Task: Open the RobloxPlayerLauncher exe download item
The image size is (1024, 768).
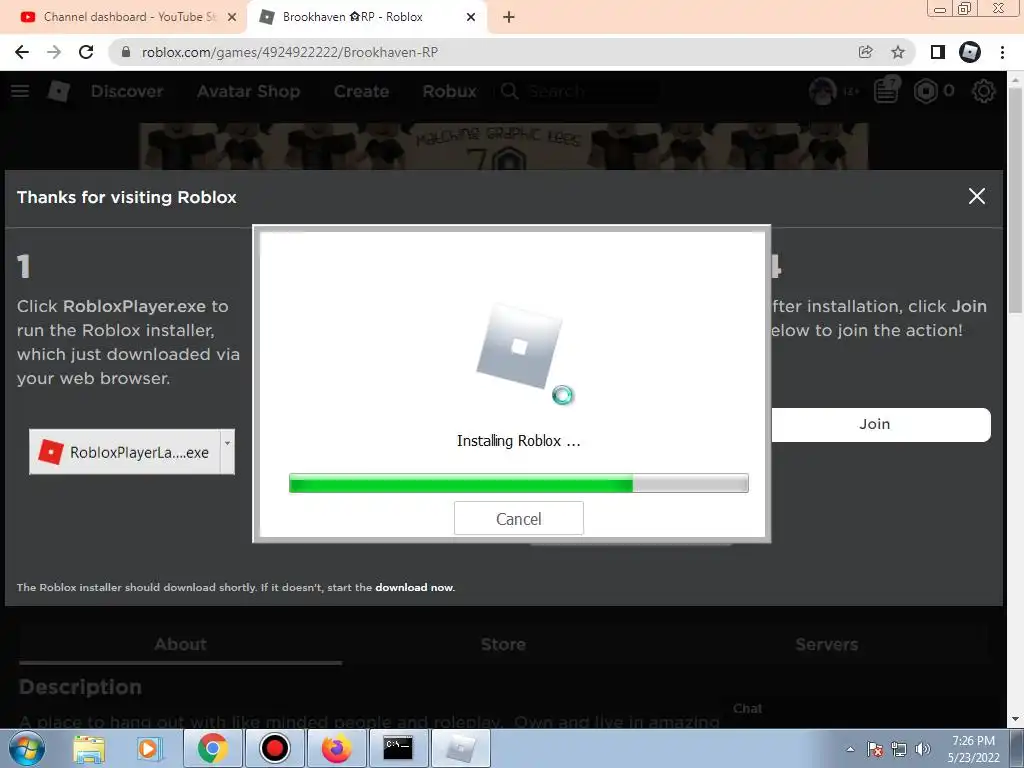Action: pyautogui.click(x=125, y=452)
